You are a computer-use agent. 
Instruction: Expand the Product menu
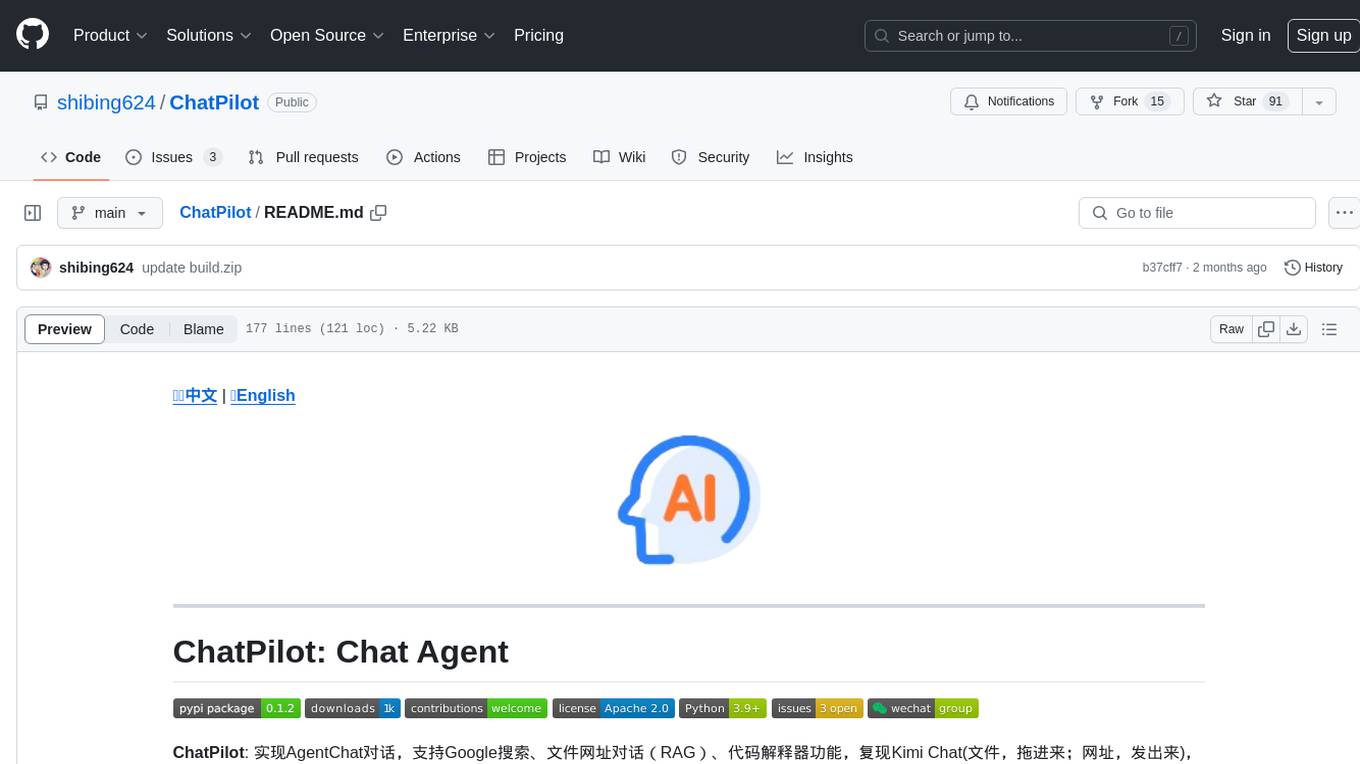point(110,35)
